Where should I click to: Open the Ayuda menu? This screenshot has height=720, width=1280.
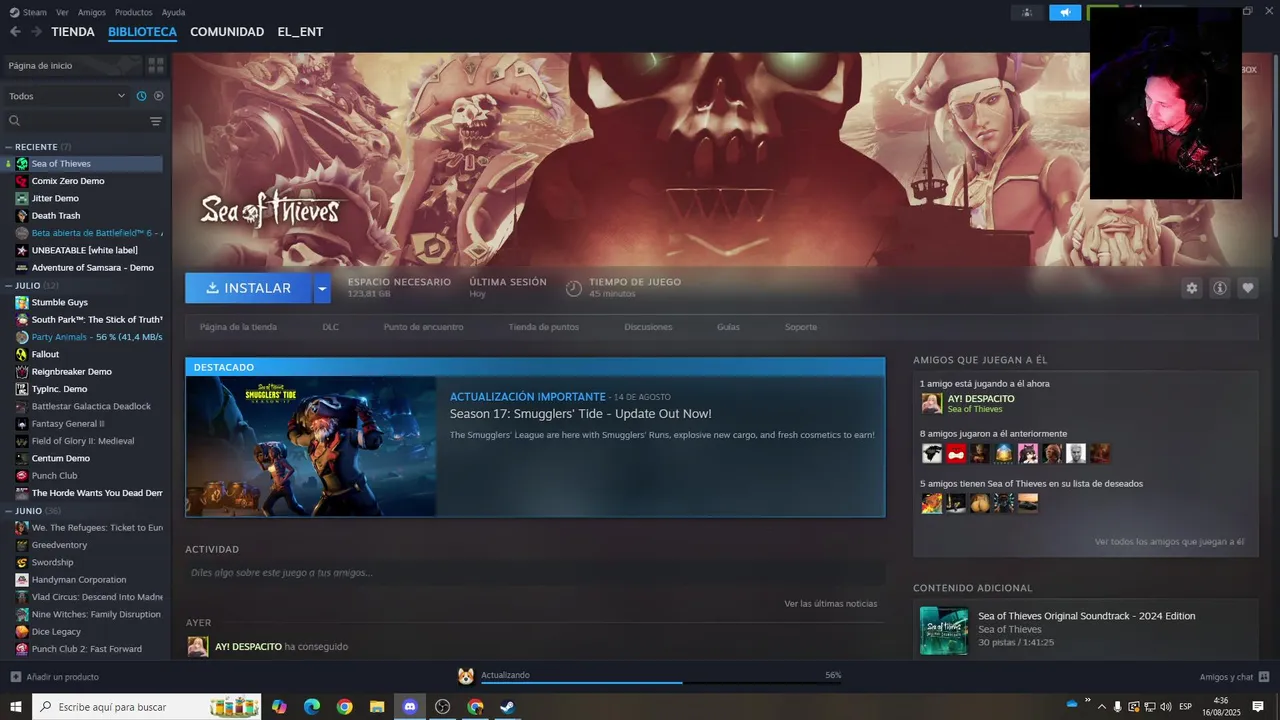click(x=173, y=12)
